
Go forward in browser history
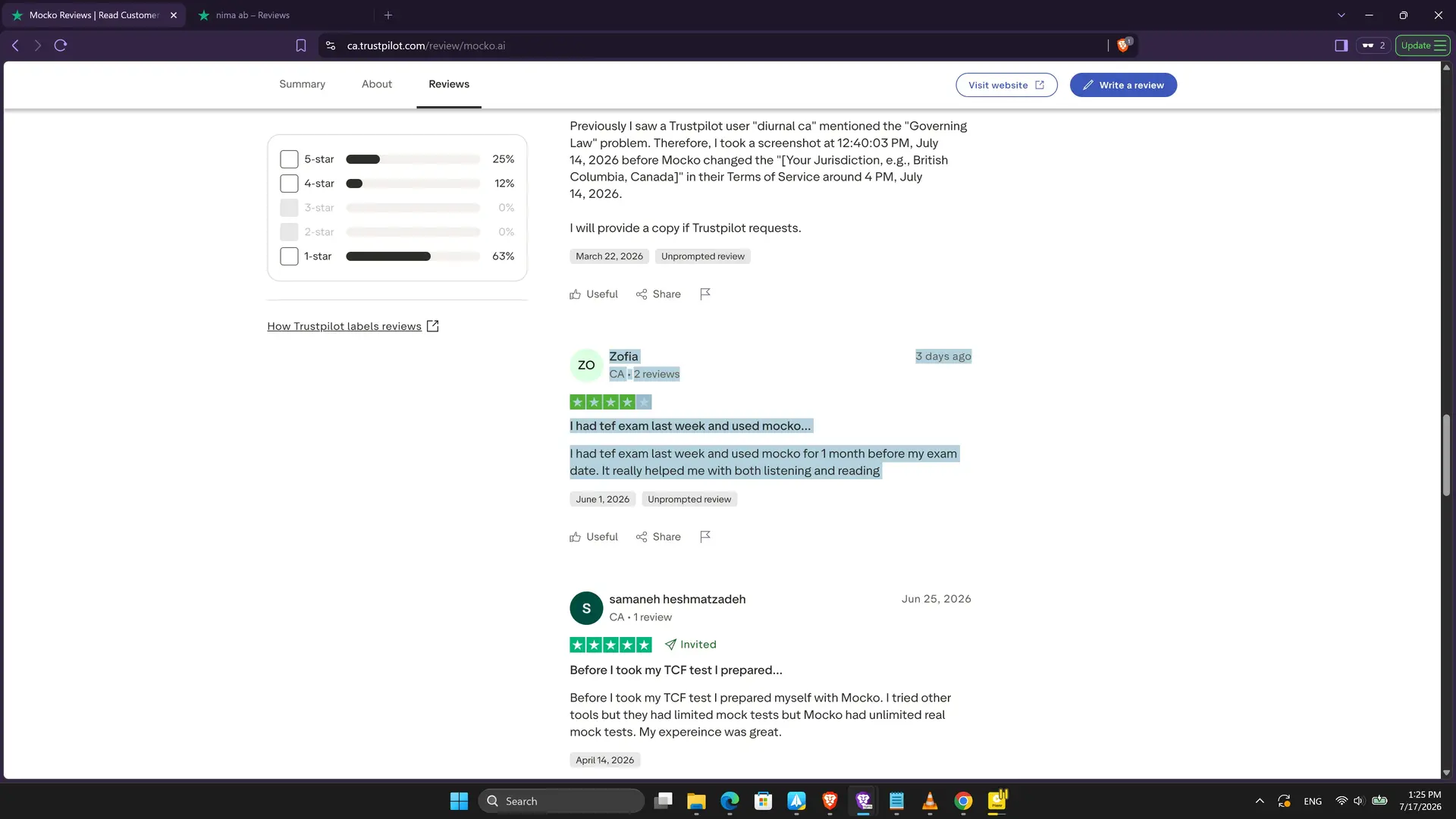[x=37, y=45]
